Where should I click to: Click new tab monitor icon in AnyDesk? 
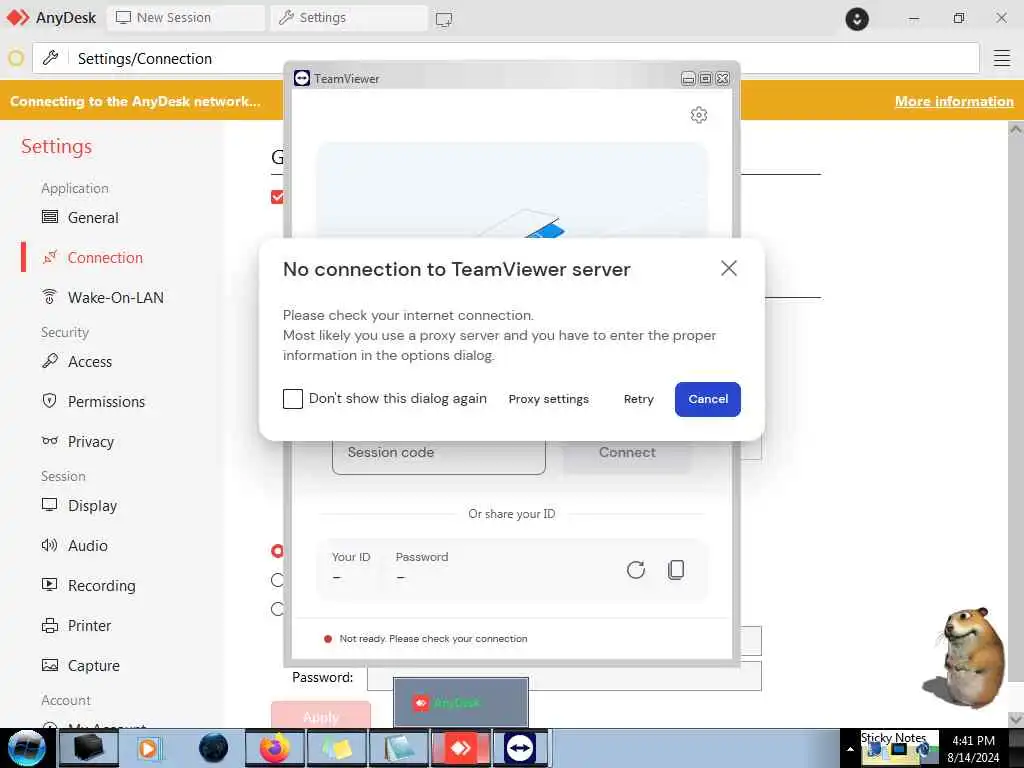444,19
